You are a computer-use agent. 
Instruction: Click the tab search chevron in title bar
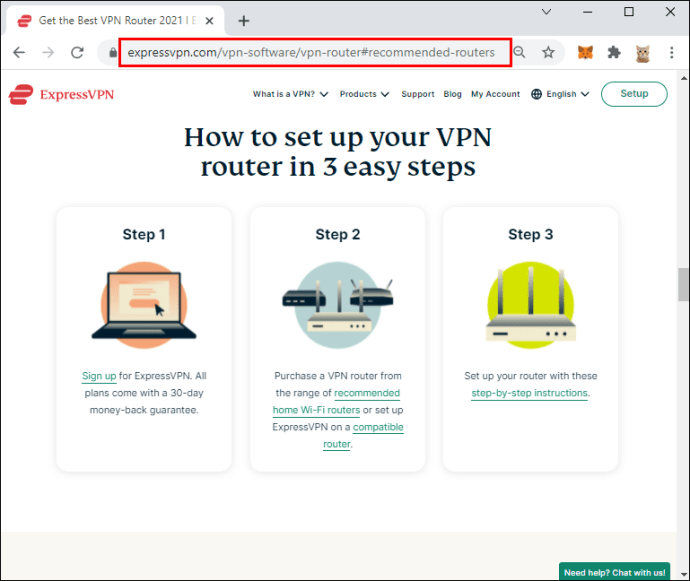click(x=546, y=12)
